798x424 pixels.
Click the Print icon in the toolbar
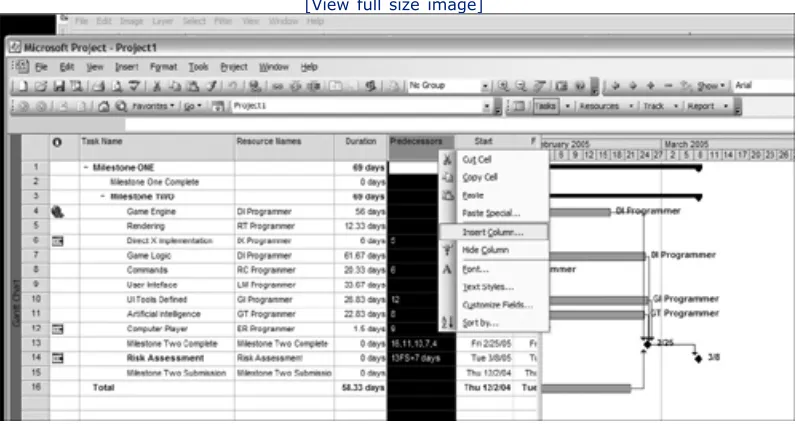[x=99, y=86]
